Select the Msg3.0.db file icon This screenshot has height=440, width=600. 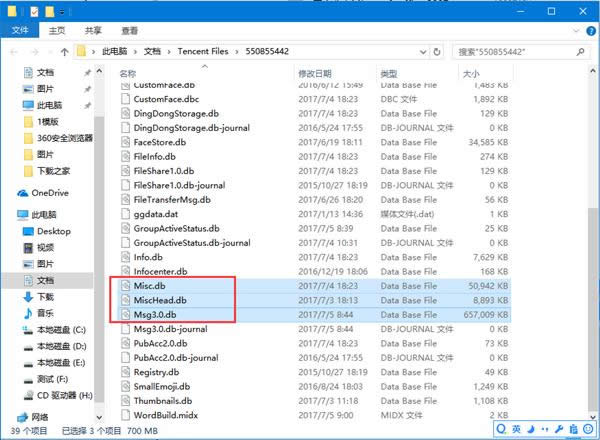(125, 313)
